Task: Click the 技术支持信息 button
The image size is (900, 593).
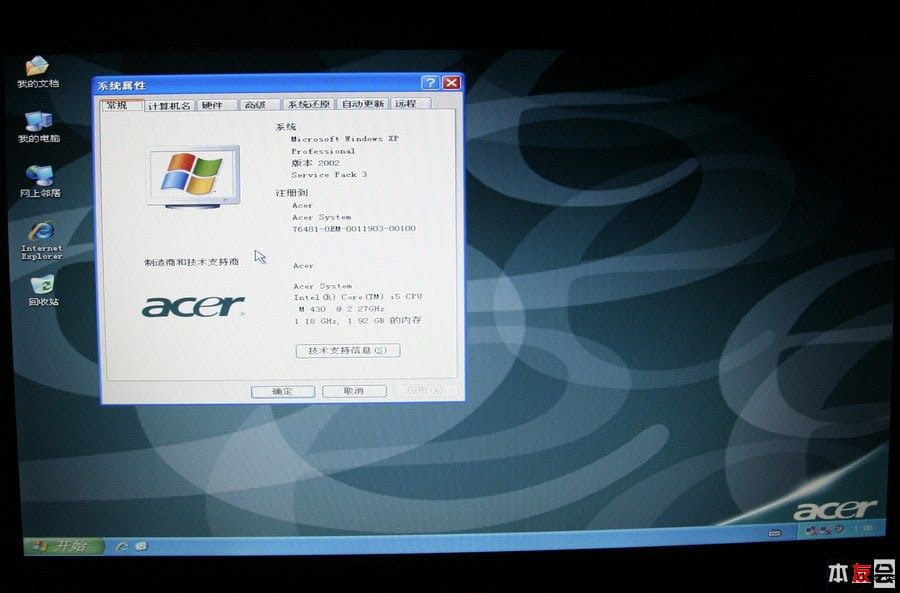Action: (x=348, y=350)
